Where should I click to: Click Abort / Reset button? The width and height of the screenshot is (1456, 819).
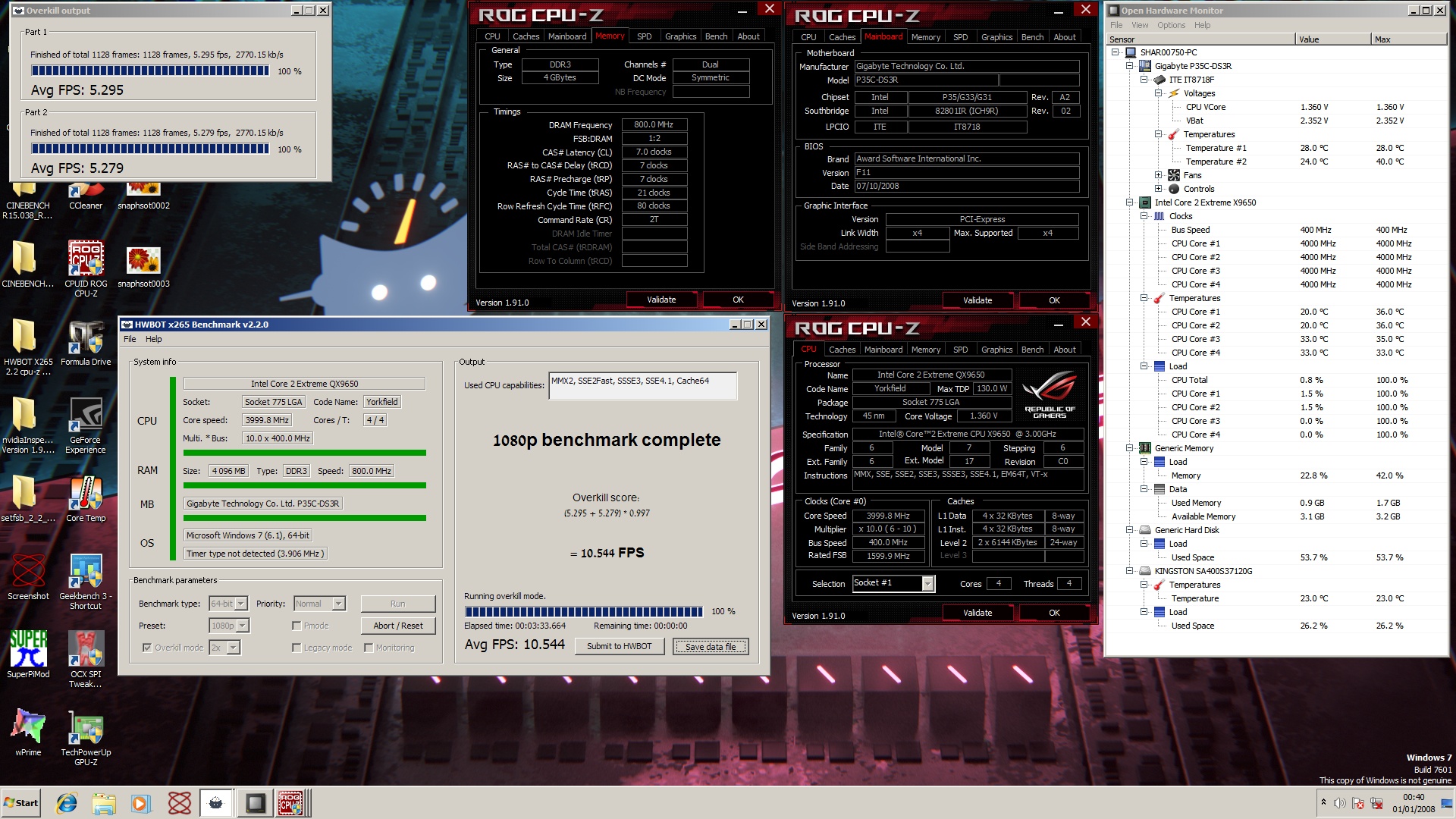point(398,626)
